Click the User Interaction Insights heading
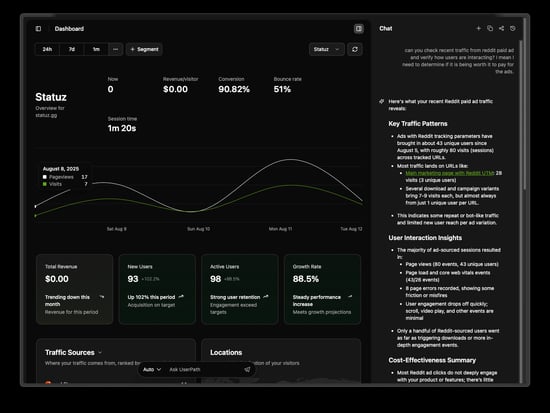This screenshot has height=413, width=550. click(x=425, y=238)
